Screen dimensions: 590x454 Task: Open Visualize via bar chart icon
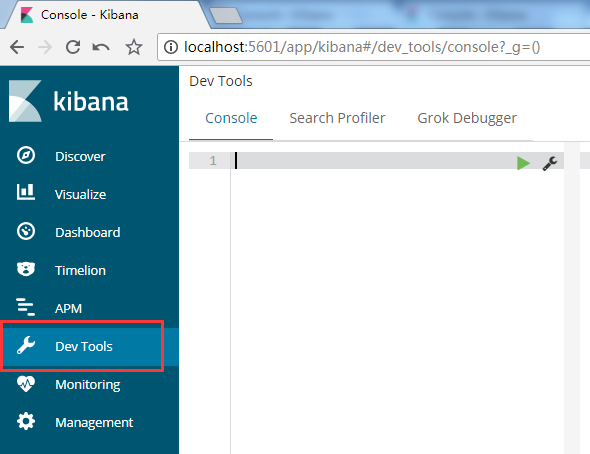[x=26, y=192]
